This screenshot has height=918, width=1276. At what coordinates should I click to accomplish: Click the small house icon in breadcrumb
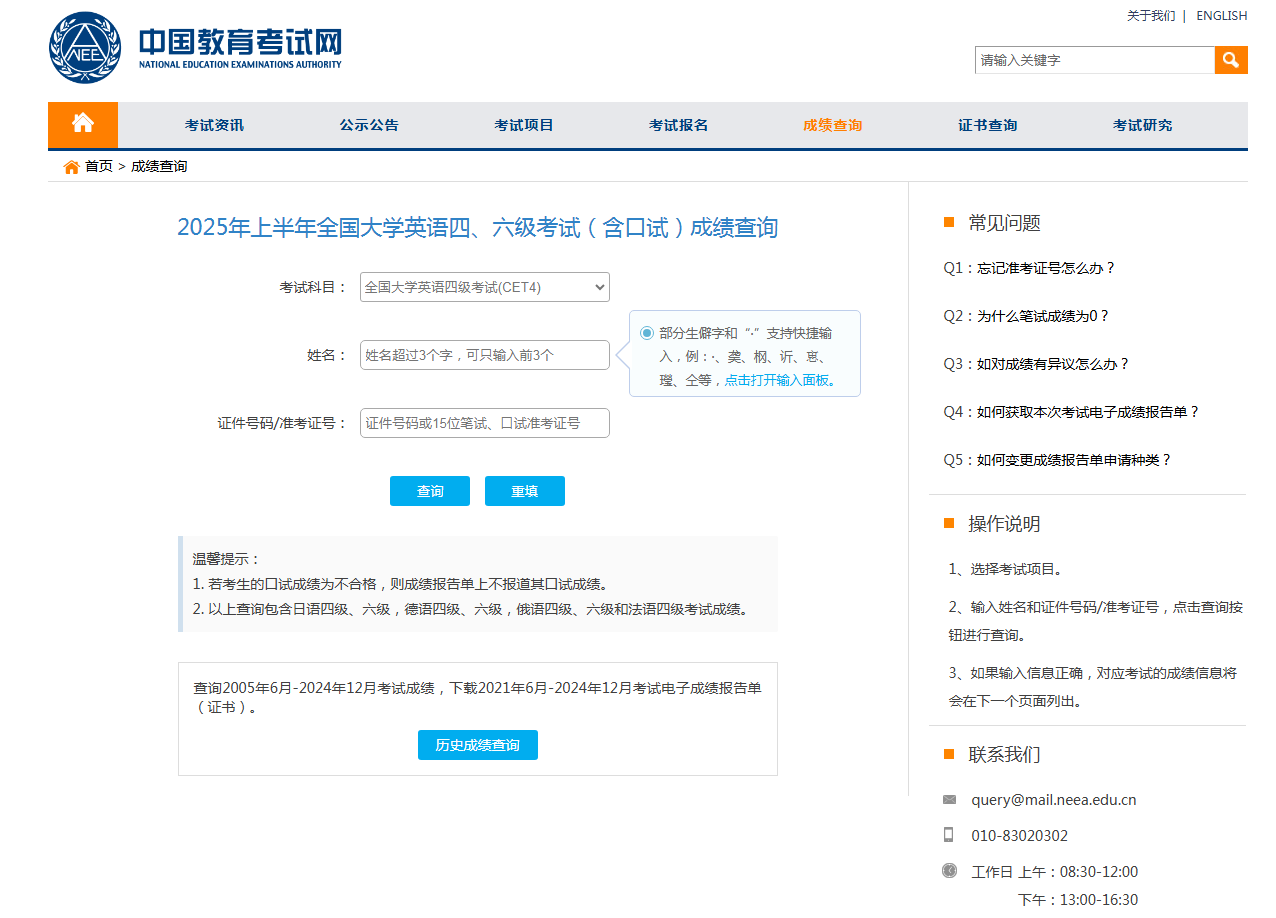[x=71, y=167]
